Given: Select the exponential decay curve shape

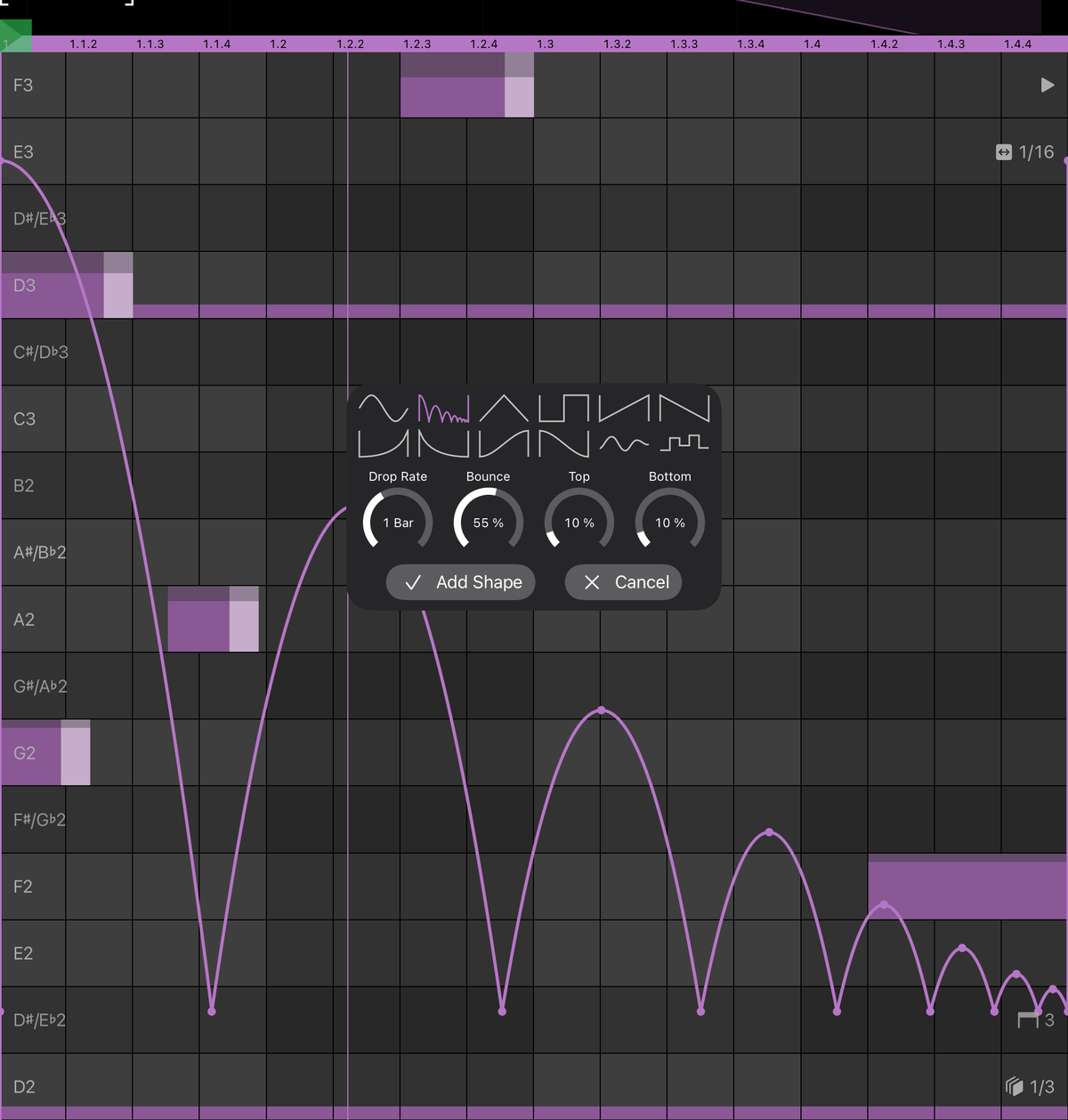Looking at the screenshot, I should (443, 442).
